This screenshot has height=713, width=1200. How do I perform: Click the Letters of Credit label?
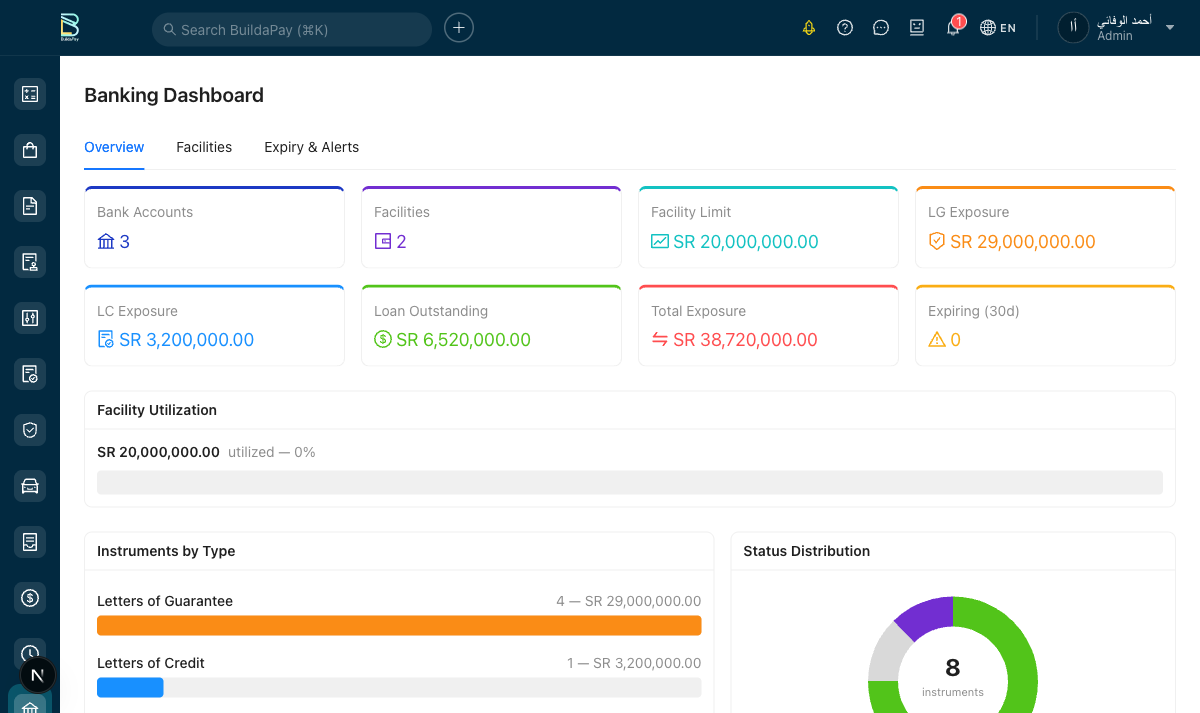pos(151,663)
